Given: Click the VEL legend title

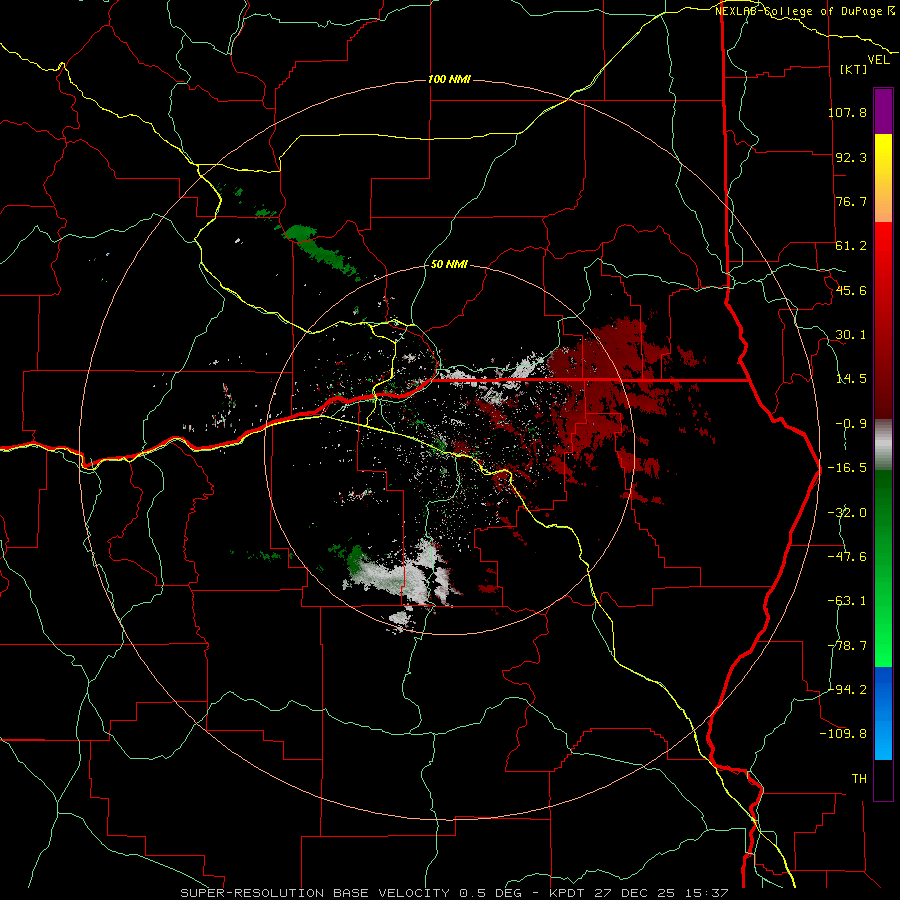Looking at the screenshot, I should (x=878, y=59).
